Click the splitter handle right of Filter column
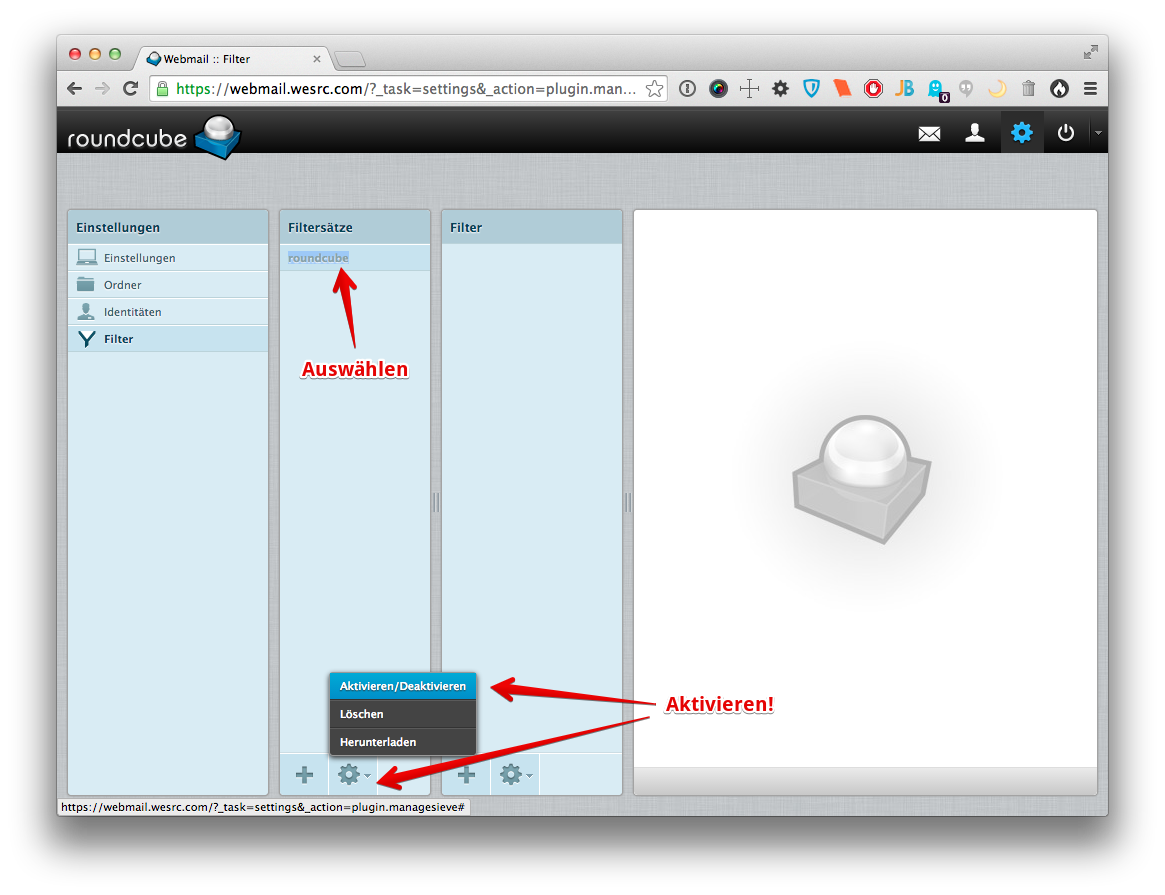Viewport: 1165px width, 895px height. 628,503
